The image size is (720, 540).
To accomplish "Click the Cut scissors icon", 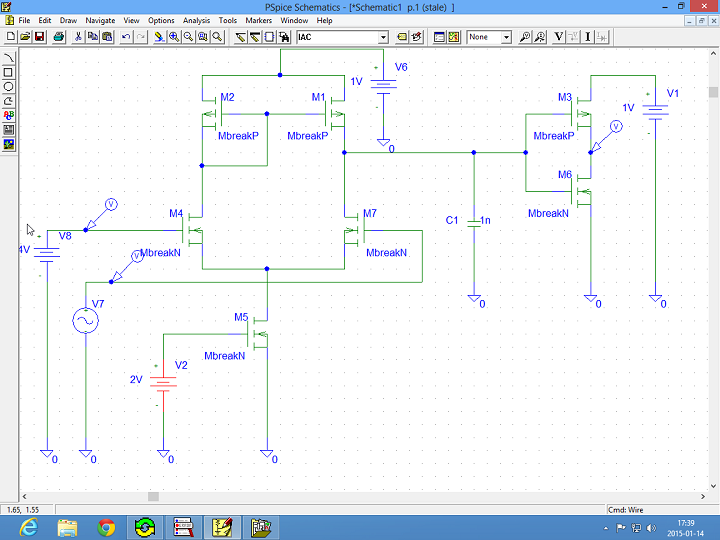I will (x=78, y=37).
